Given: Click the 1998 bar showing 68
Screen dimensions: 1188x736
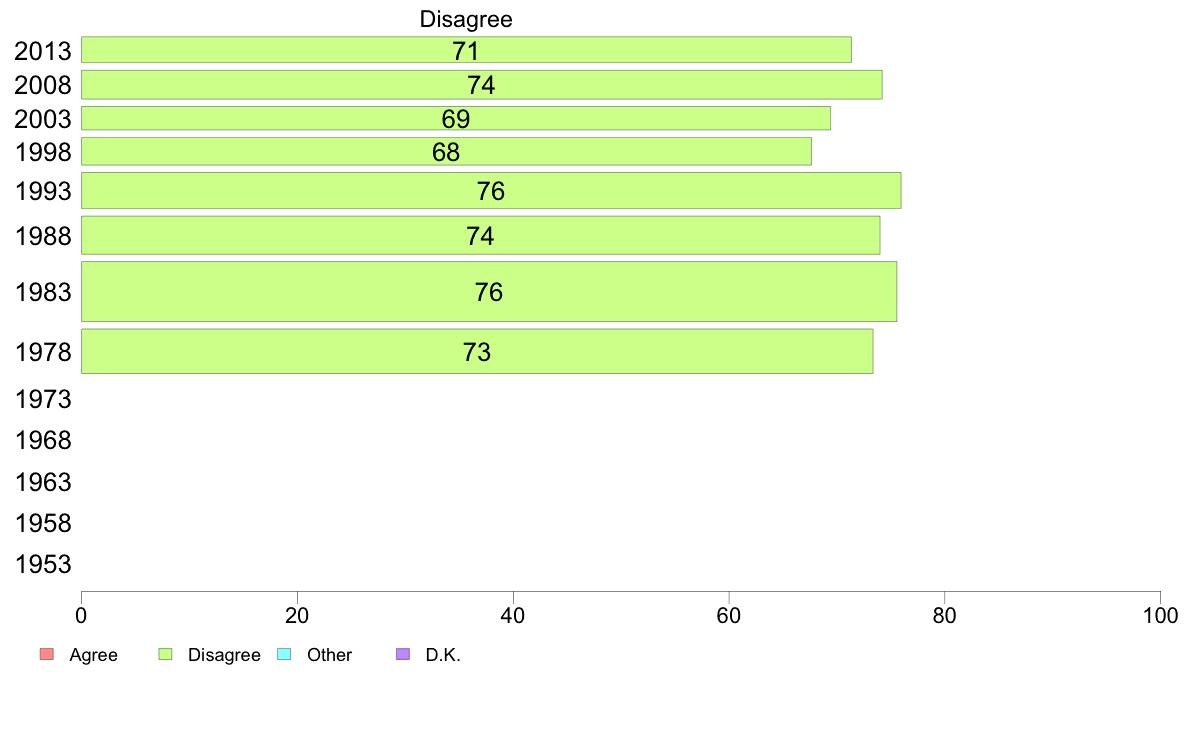Looking at the screenshot, I should tap(446, 152).
